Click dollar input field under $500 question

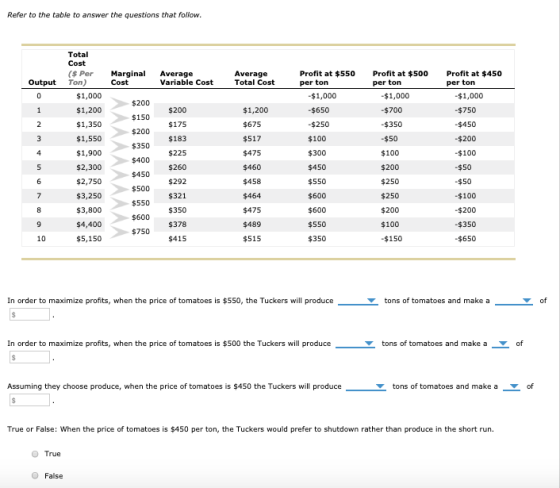pos(30,357)
